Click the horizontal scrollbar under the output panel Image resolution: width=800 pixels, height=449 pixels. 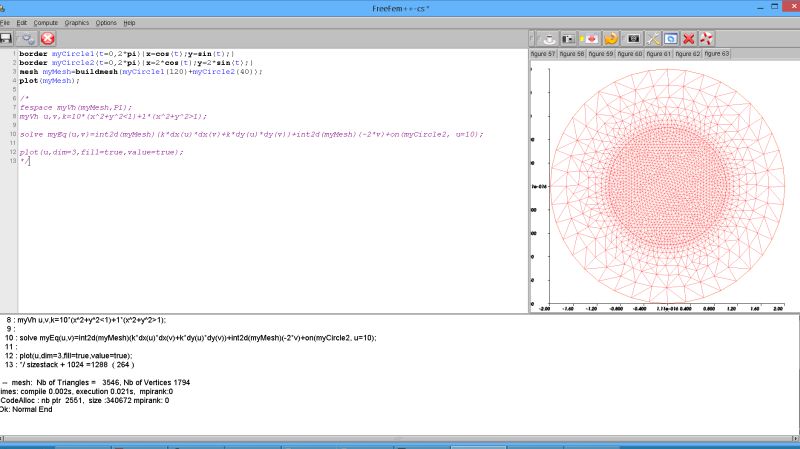[399, 439]
